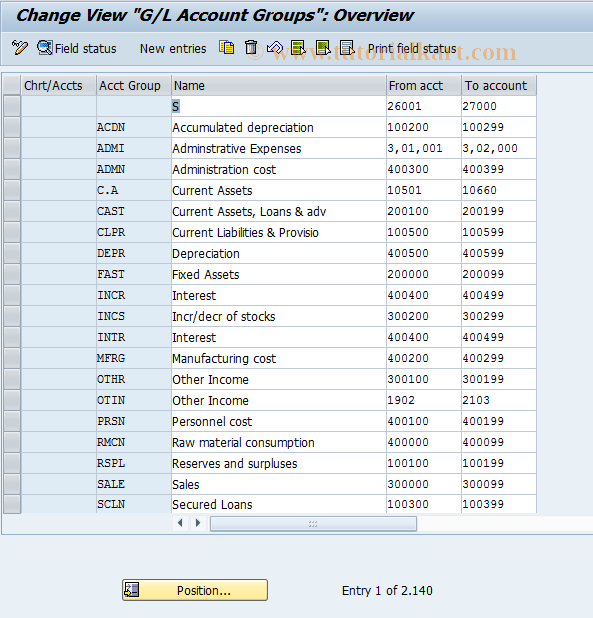Screen dimensions: 593x618
Task: Select the row marker for FAST
Action: [12, 274]
